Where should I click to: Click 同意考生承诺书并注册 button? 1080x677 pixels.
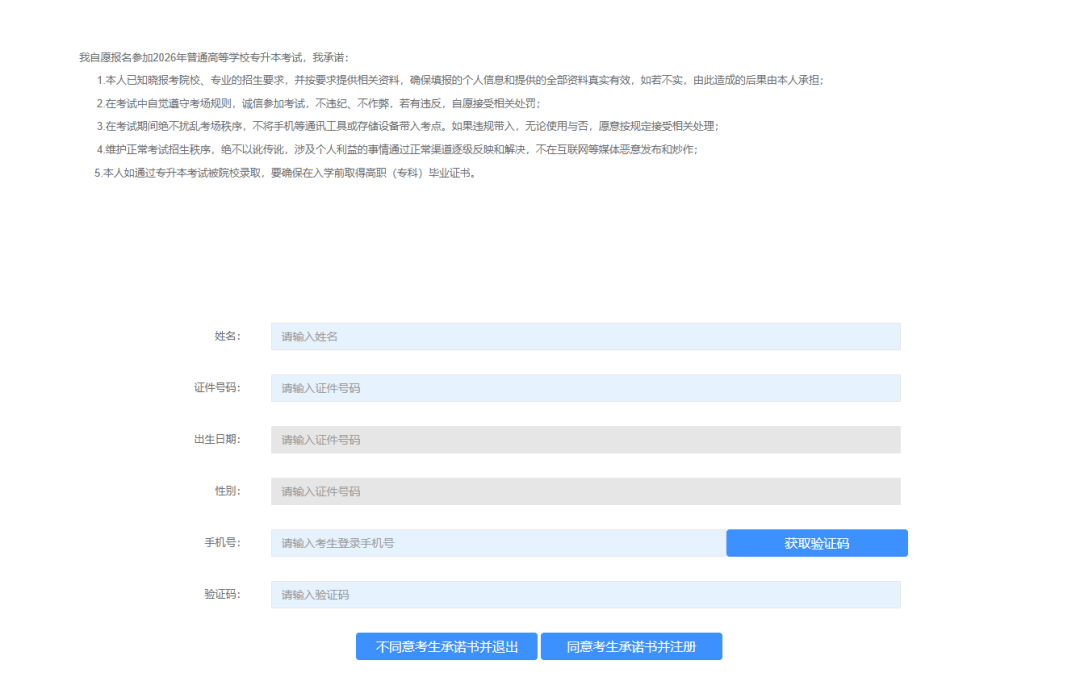click(x=631, y=647)
